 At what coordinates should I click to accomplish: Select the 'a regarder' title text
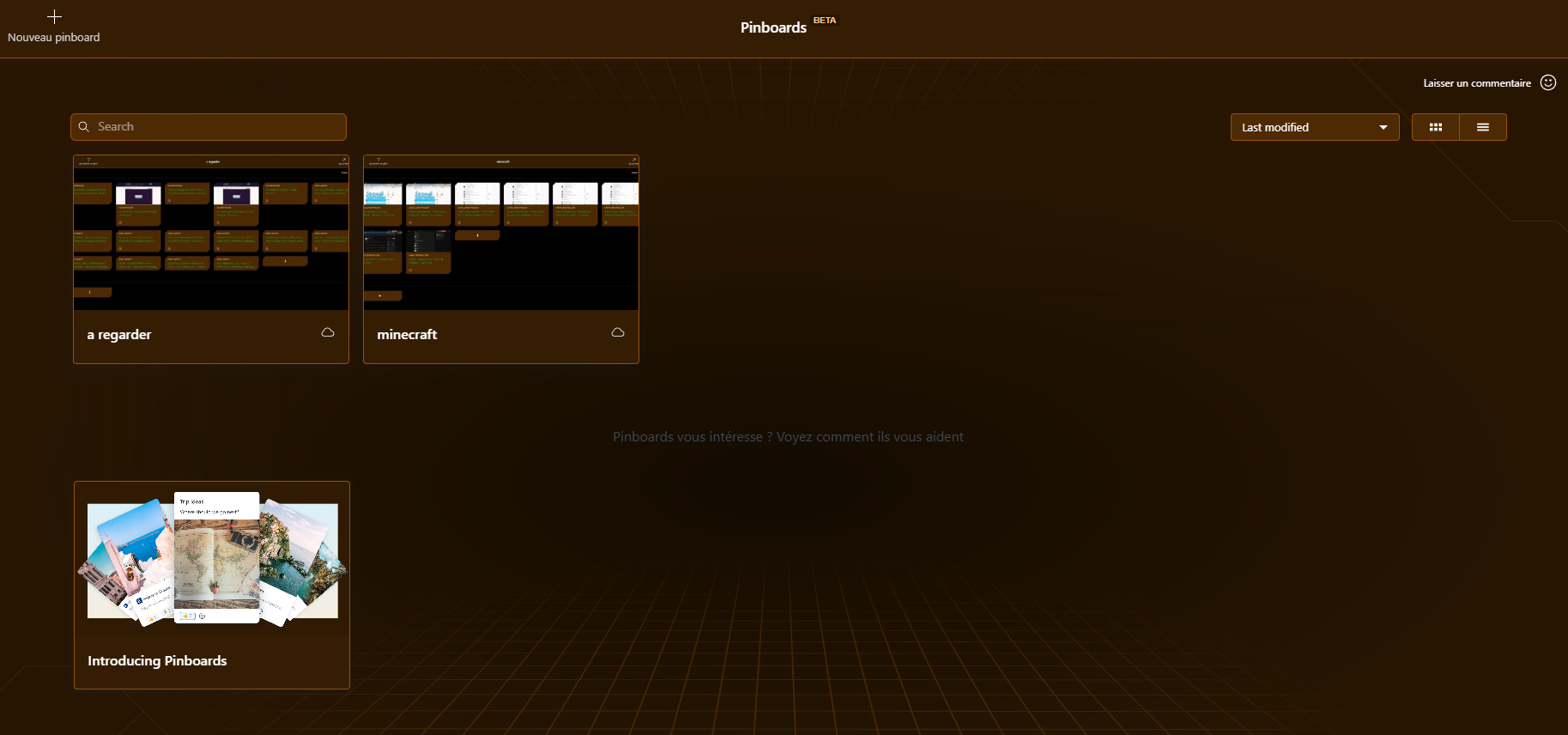[x=119, y=335]
